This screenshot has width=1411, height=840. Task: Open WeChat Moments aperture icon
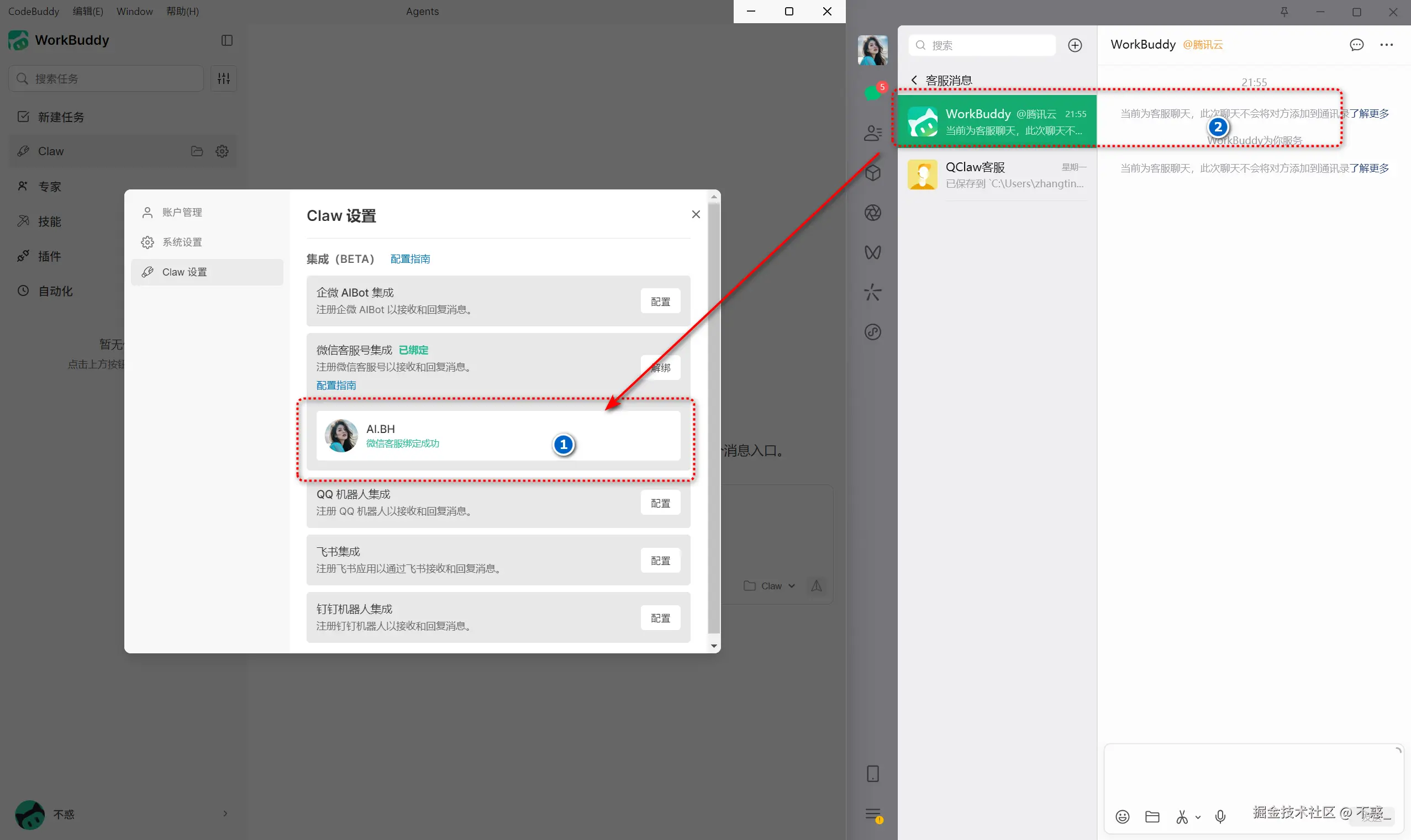pyautogui.click(x=872, y=213)
